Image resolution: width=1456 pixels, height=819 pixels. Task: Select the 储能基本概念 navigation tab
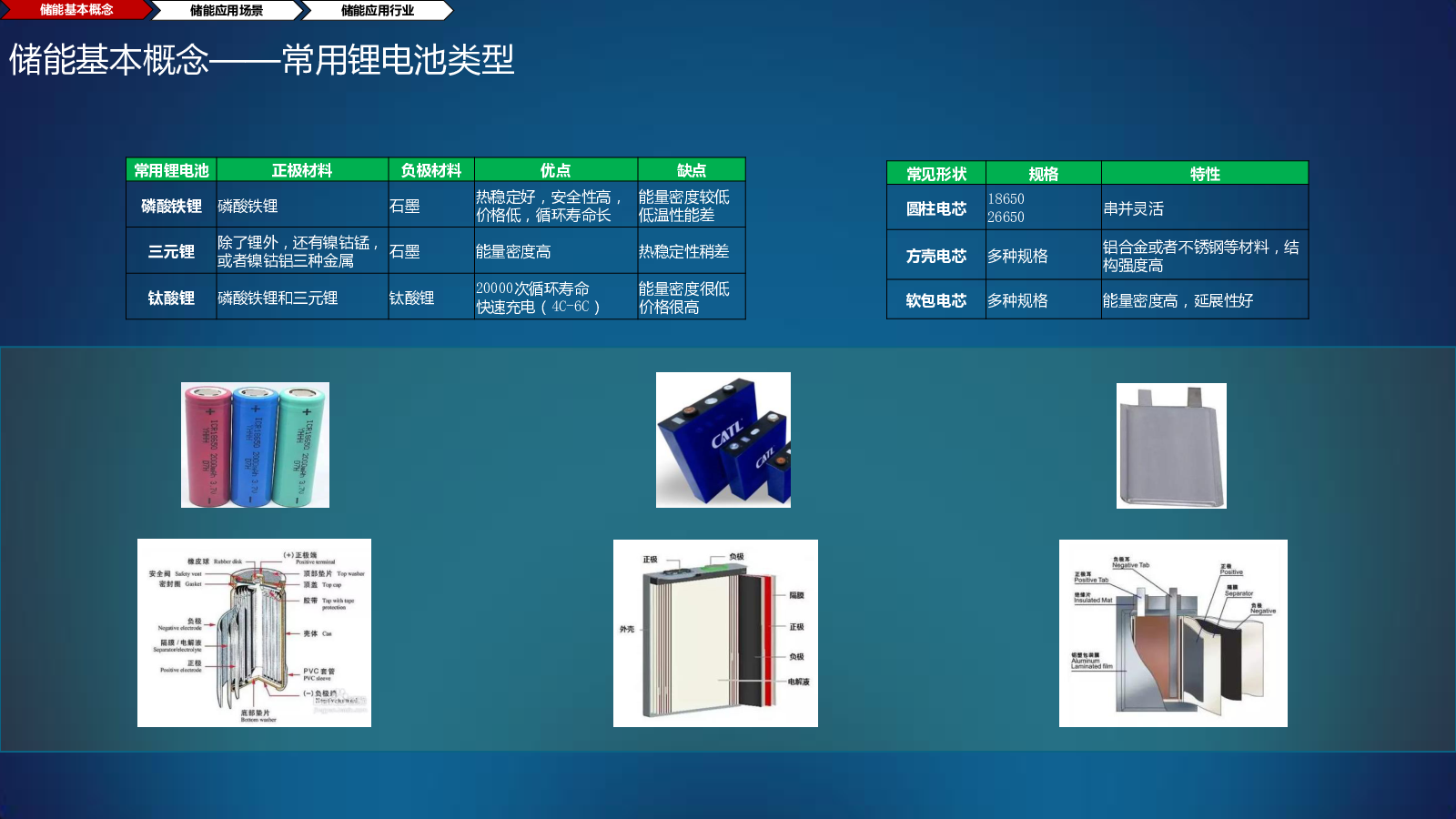coord(76,10)
